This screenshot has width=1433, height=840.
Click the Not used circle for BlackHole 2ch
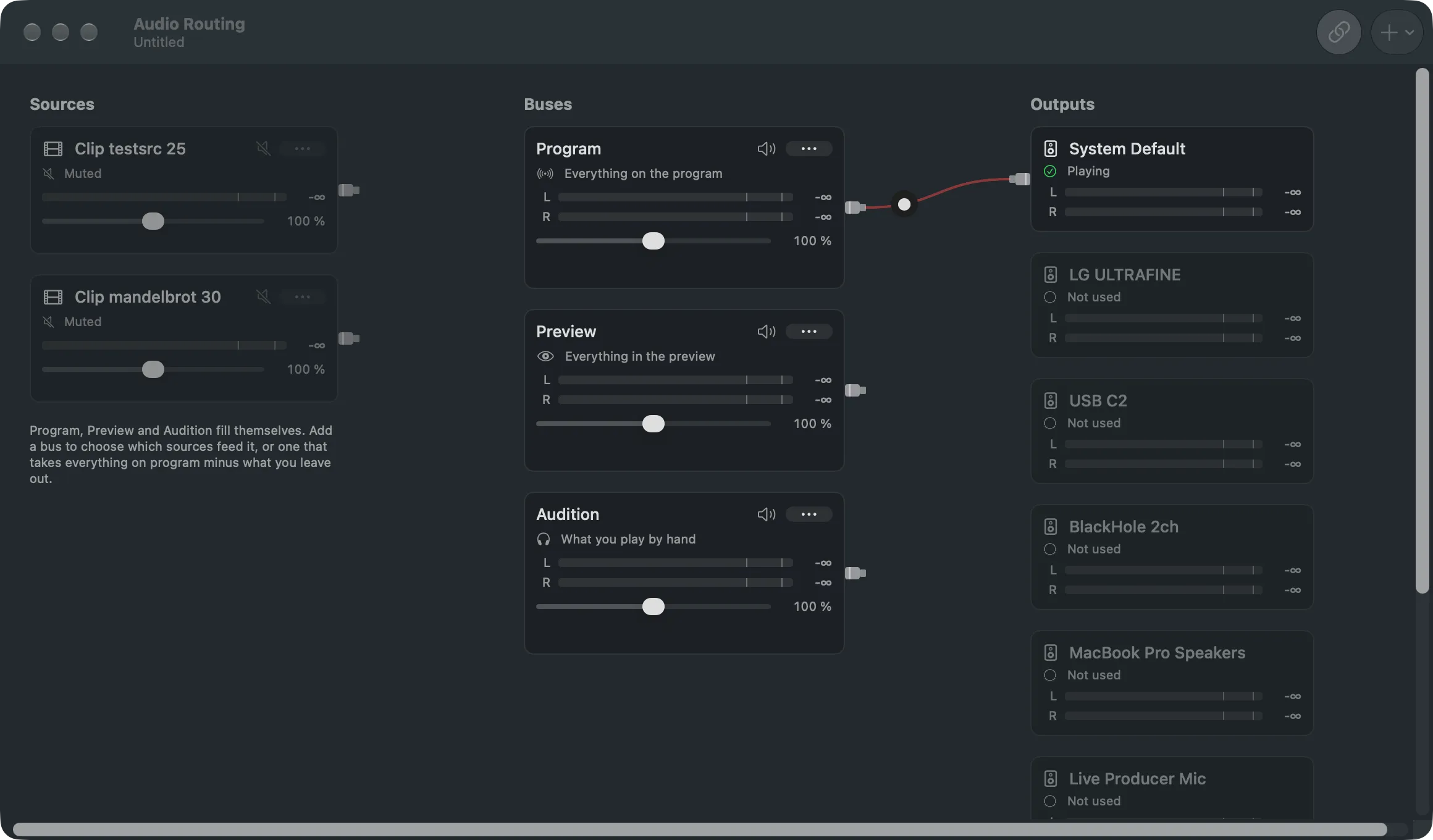[1050, 549]
